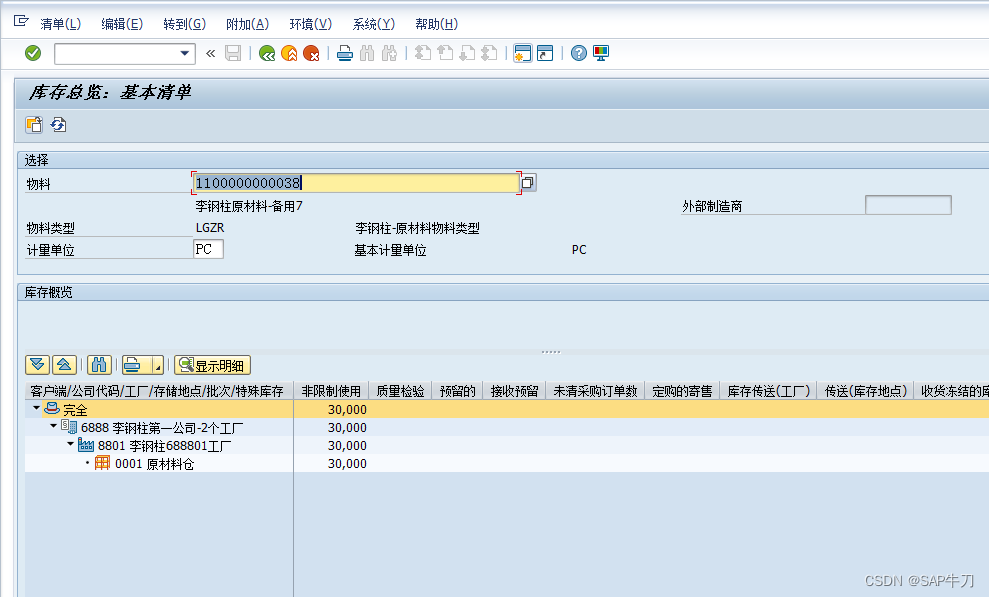Click the 接收预留 column header
The width and height of the screenshot is (989, 597).
coord(514,391)
